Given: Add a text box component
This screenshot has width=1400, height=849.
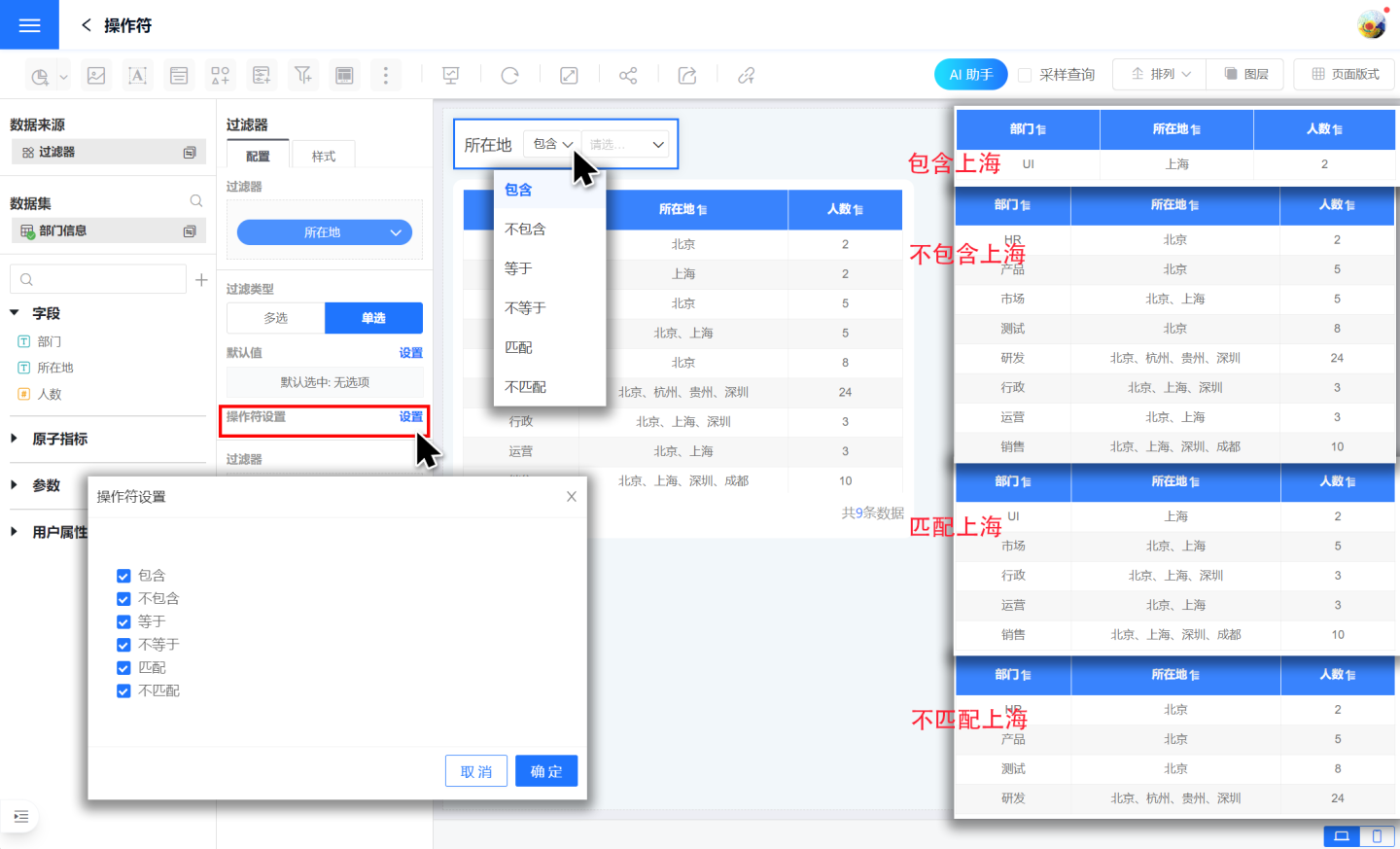Looking at the screenshot, I should coord(137,75).
